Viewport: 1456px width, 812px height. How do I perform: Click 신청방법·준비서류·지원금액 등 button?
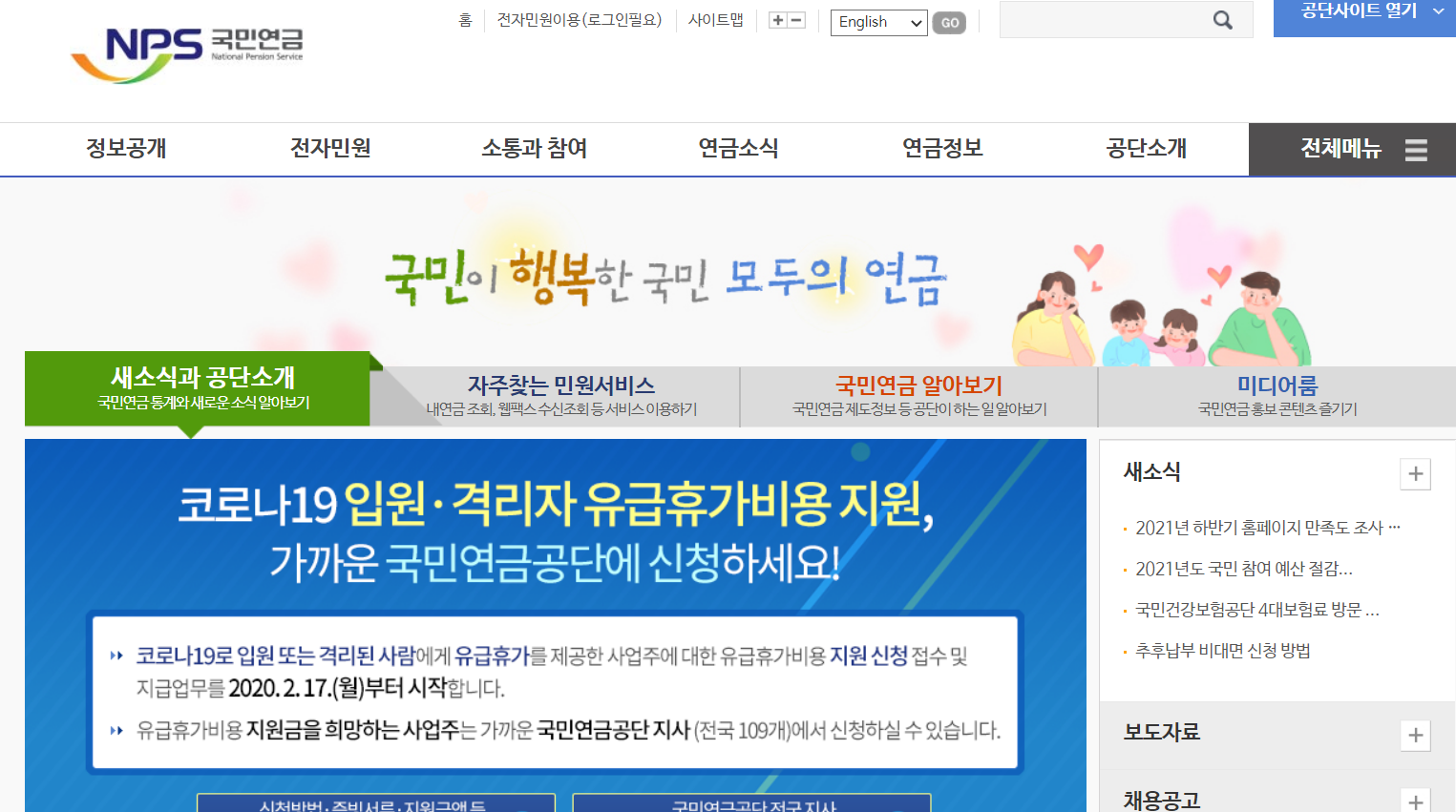pos(376,803)
